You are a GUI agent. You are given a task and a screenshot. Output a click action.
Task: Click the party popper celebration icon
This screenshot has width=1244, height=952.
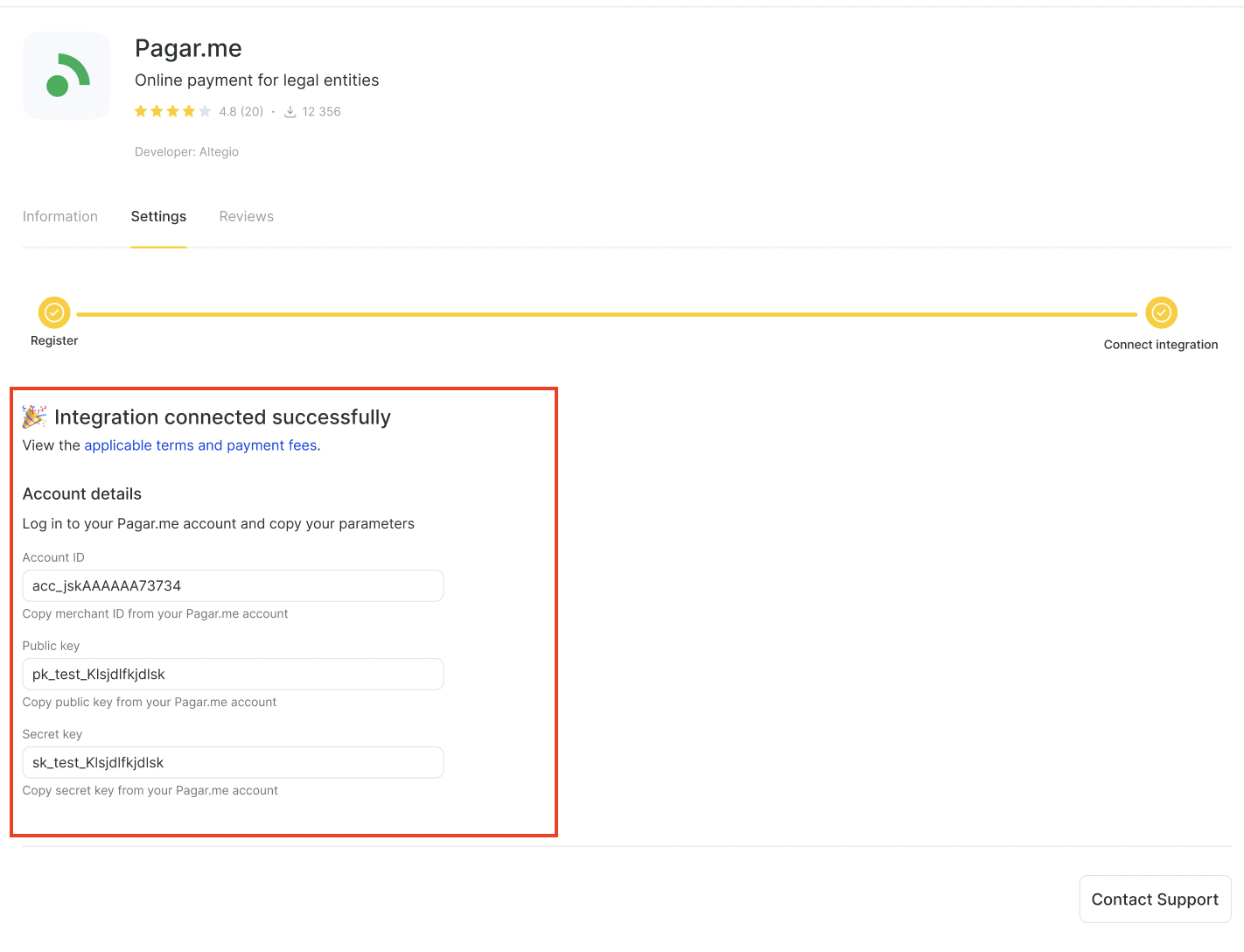coord(34,416)
